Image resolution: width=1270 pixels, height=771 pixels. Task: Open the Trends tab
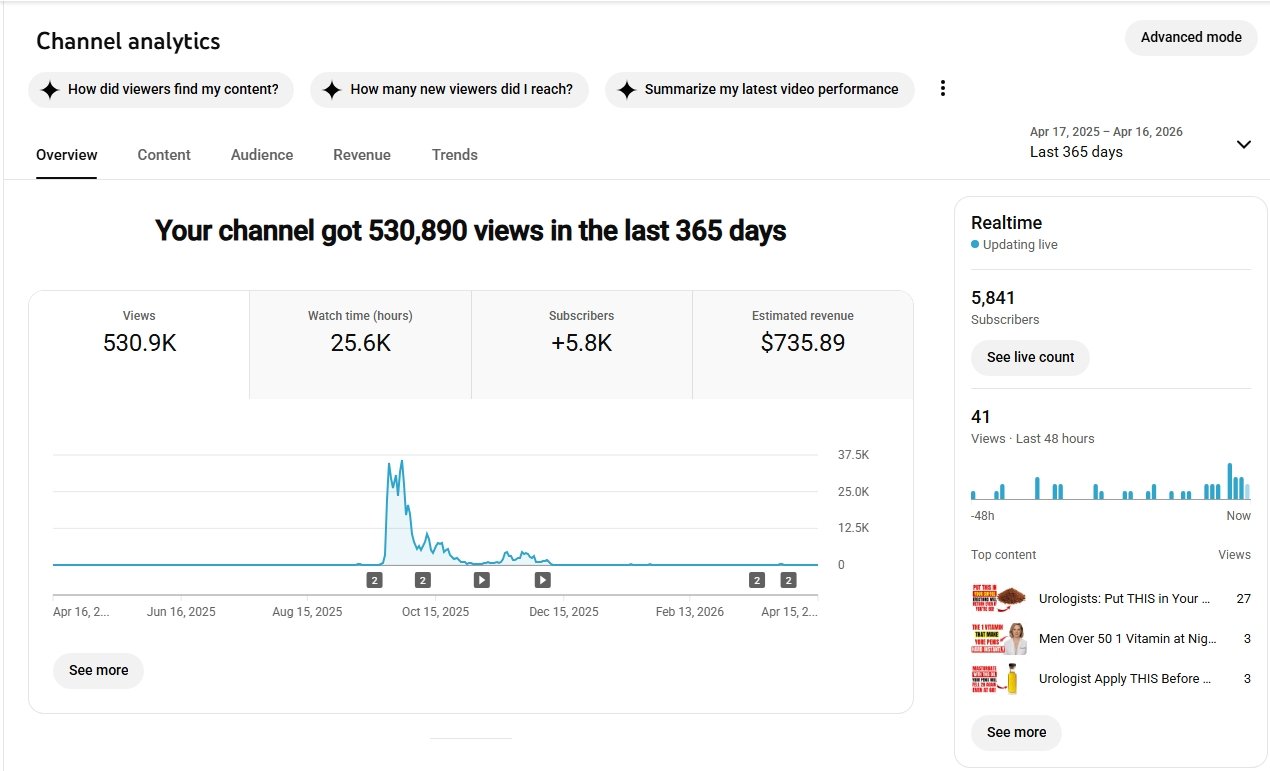pos(455,155)
